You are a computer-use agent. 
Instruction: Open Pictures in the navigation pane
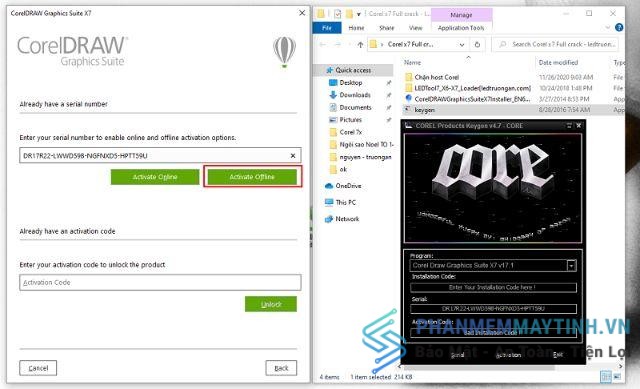click(x=350, y=120)
